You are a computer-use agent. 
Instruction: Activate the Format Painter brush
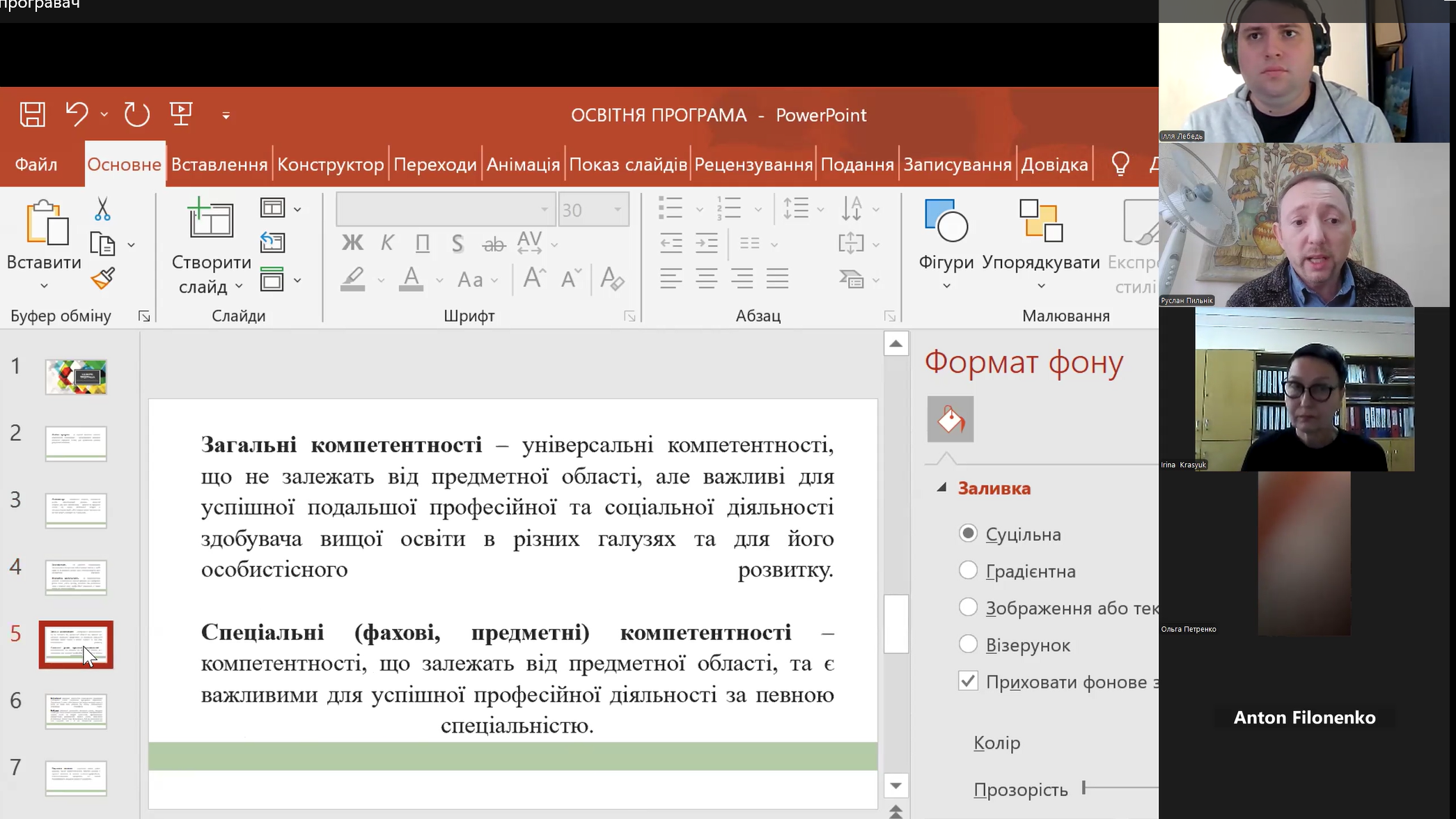tap(103, 279)
